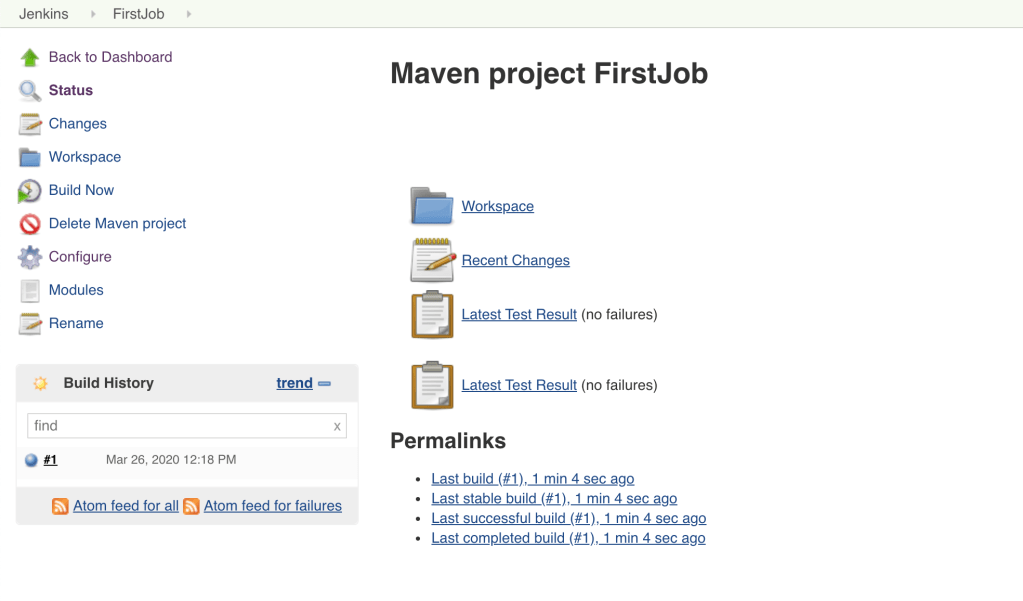Open Atom feed for failures link

272,506
